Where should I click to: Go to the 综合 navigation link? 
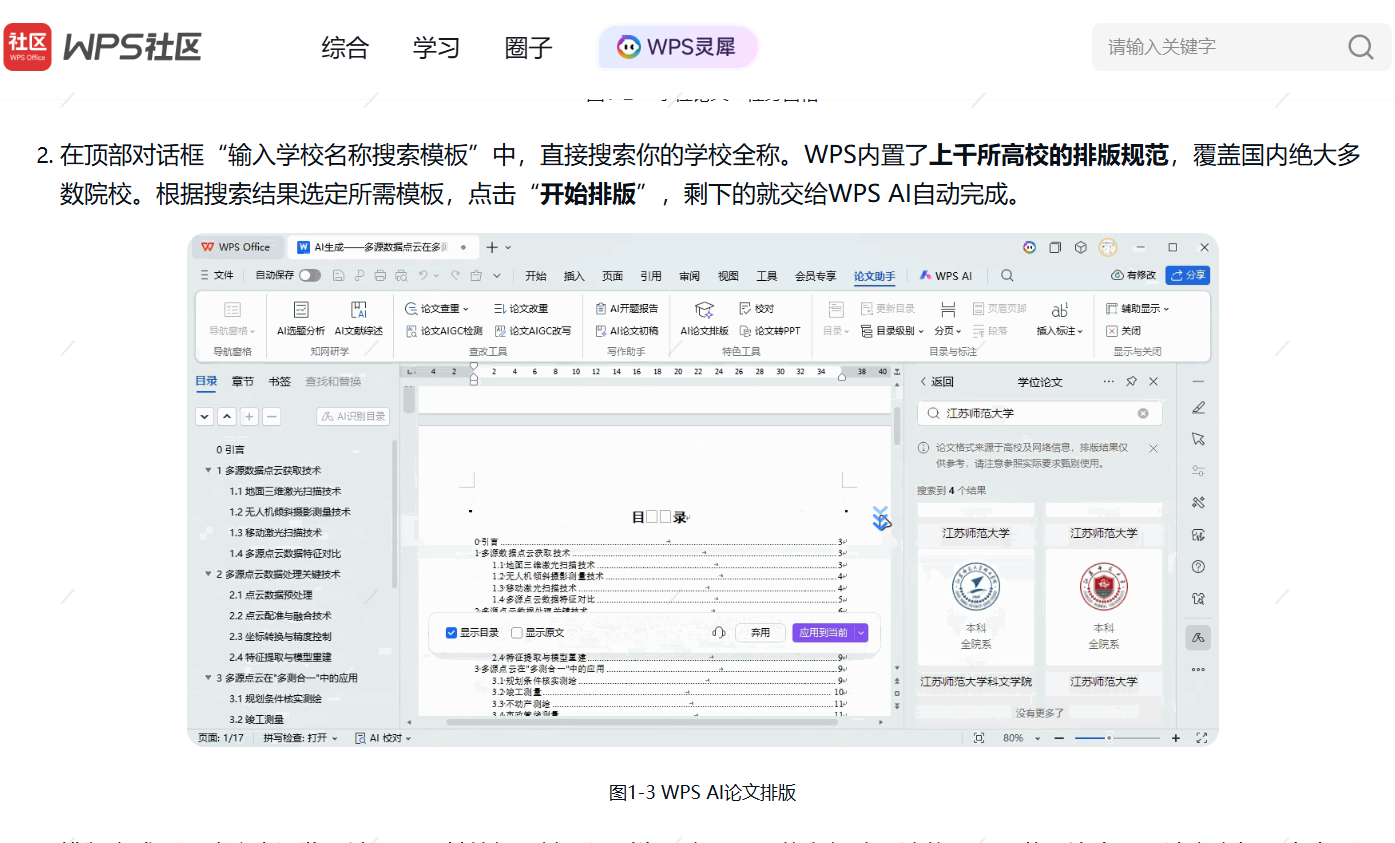tap(345, 47)
